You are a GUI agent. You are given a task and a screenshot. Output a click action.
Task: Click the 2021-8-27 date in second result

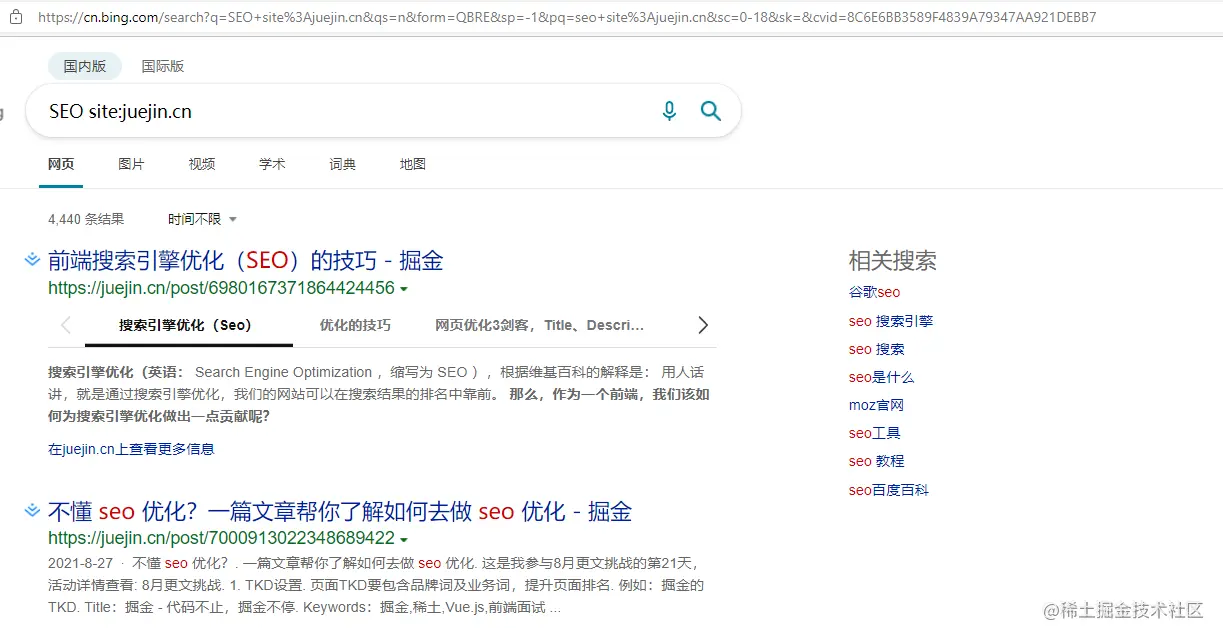[x=80, y=563]
